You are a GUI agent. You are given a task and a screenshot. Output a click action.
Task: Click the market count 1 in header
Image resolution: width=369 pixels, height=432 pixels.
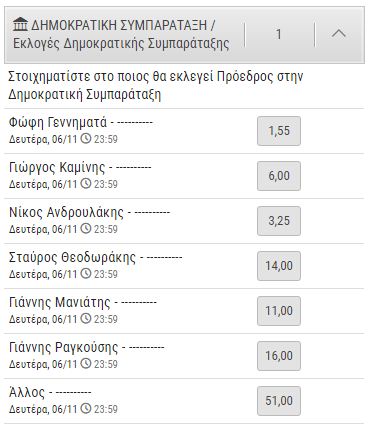[279, 34]
